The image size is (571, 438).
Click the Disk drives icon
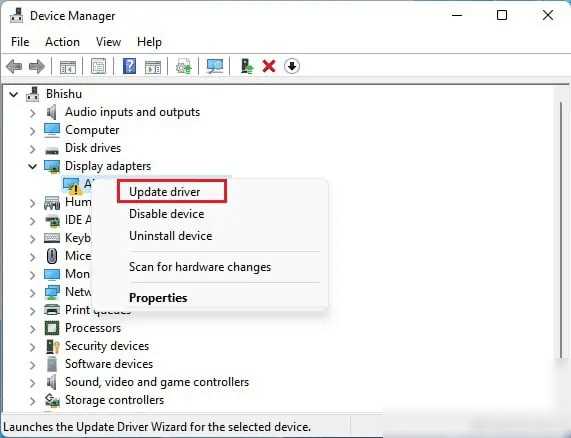coord(52,150)
